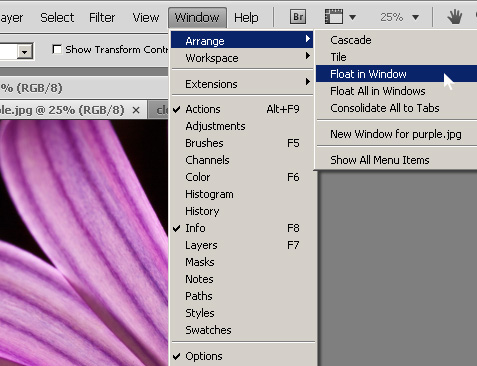This screenshot has height=366, width=477.
Task: Show the Notes panel
Action: pos(242,279)
